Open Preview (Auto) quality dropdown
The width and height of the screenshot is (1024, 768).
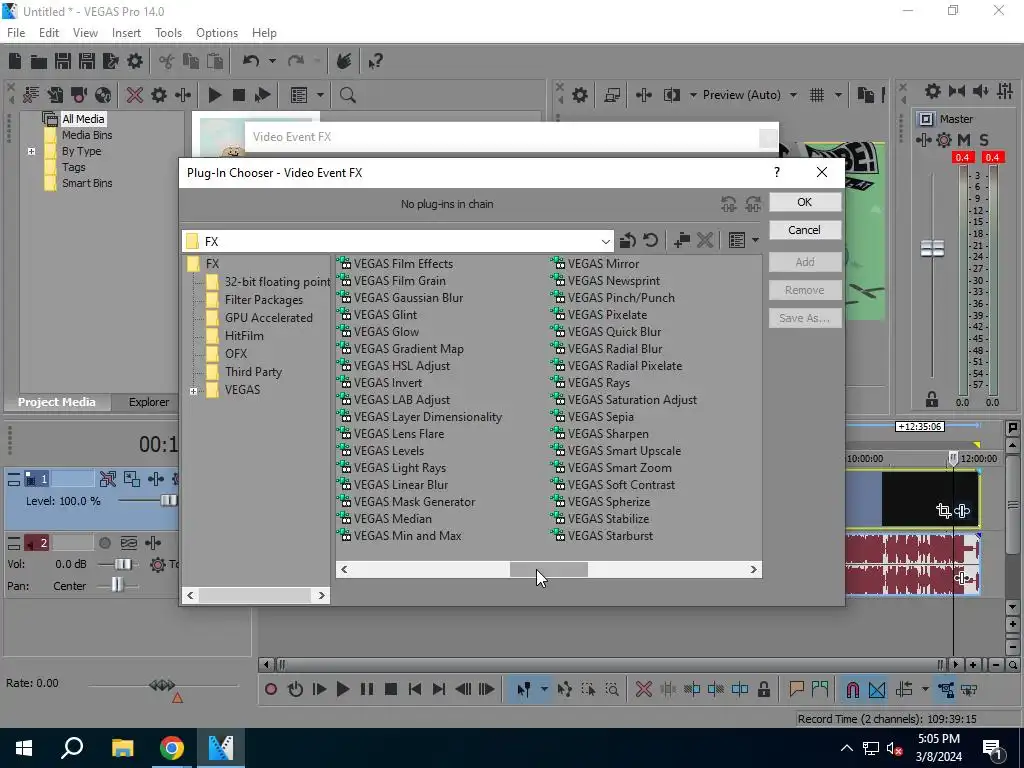coord(793,95)
